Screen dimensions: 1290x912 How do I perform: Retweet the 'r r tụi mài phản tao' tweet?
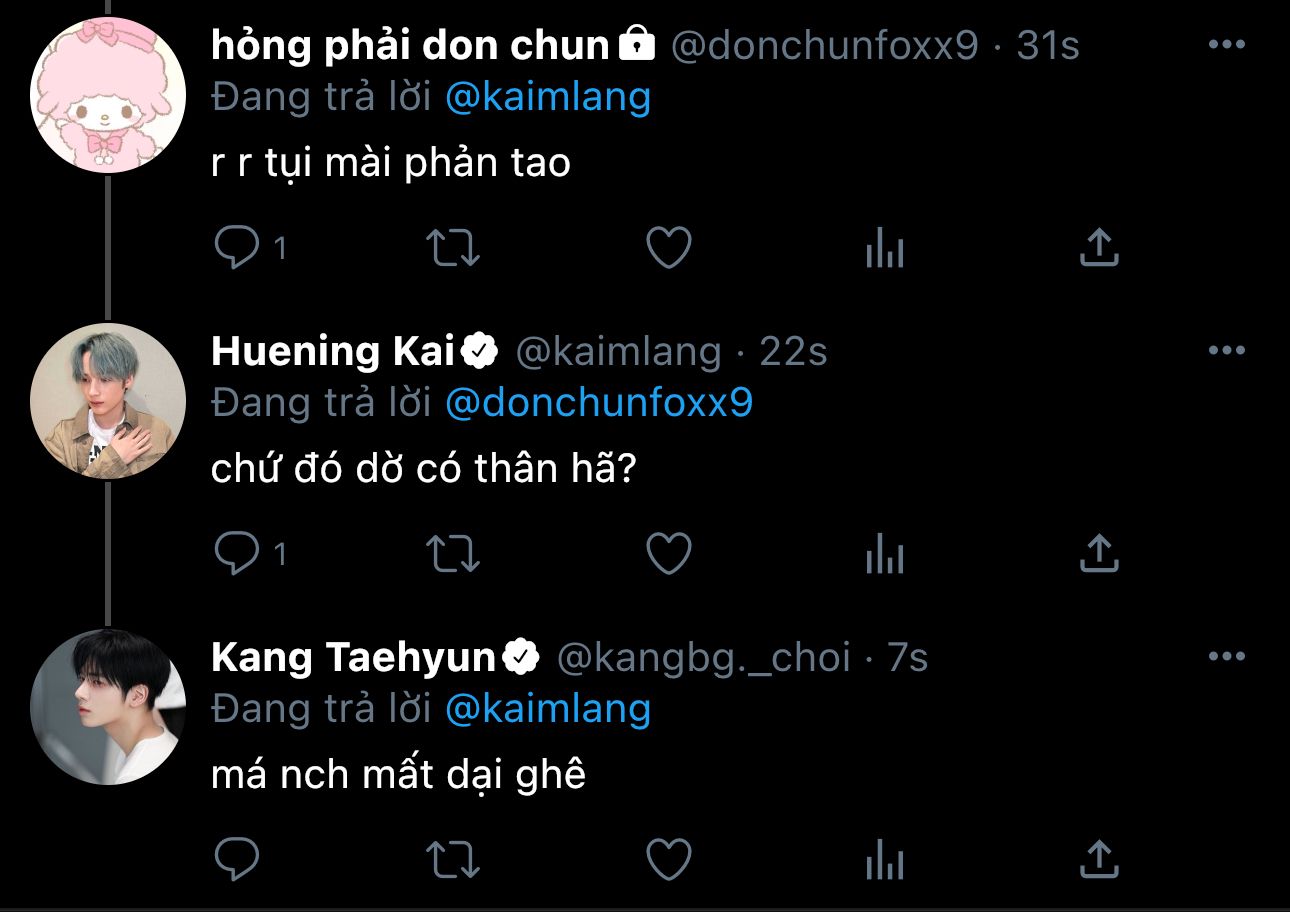[x=453, y=248]
